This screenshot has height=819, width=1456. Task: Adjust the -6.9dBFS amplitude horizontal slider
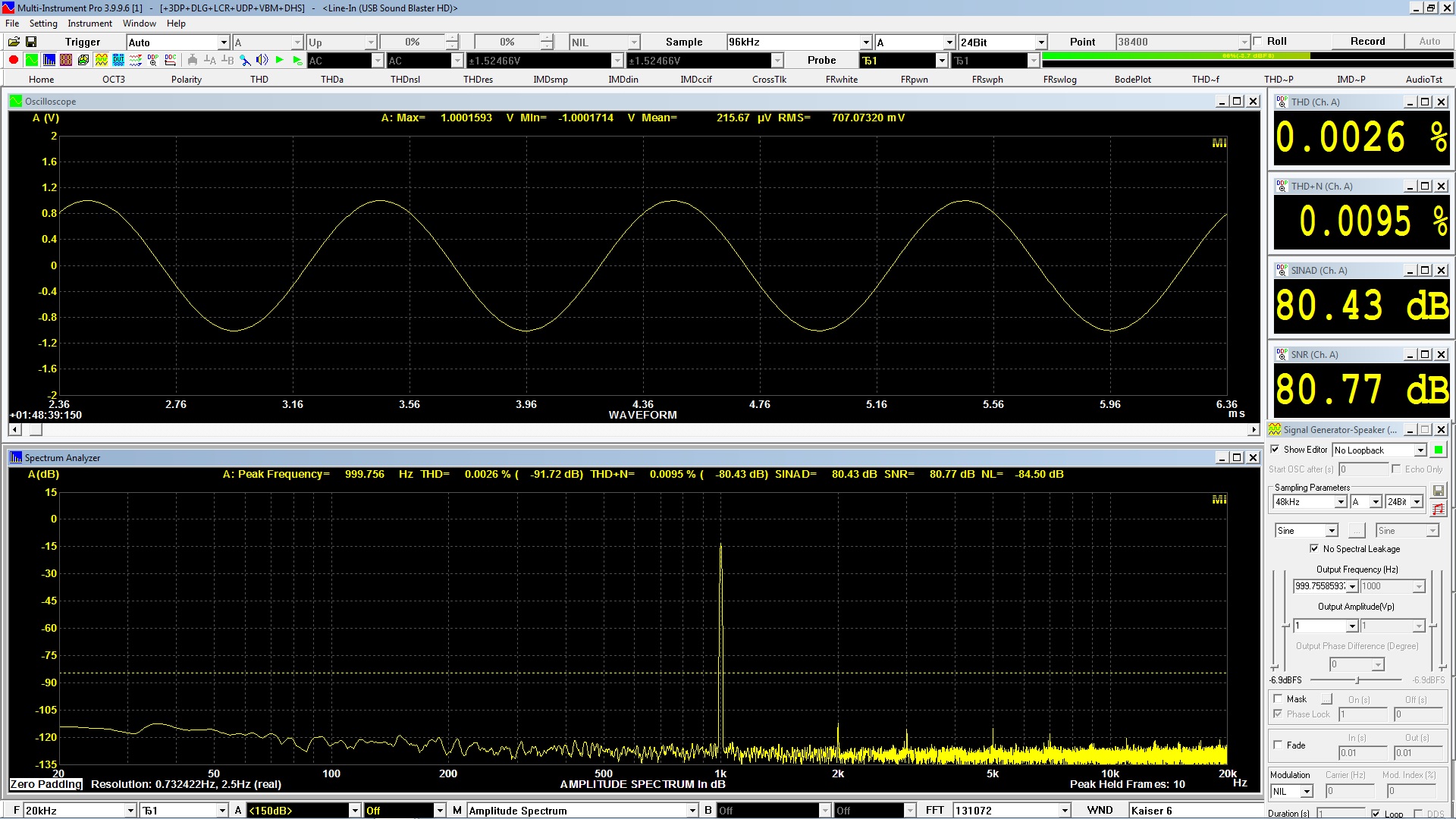(x=1357, y=680)
